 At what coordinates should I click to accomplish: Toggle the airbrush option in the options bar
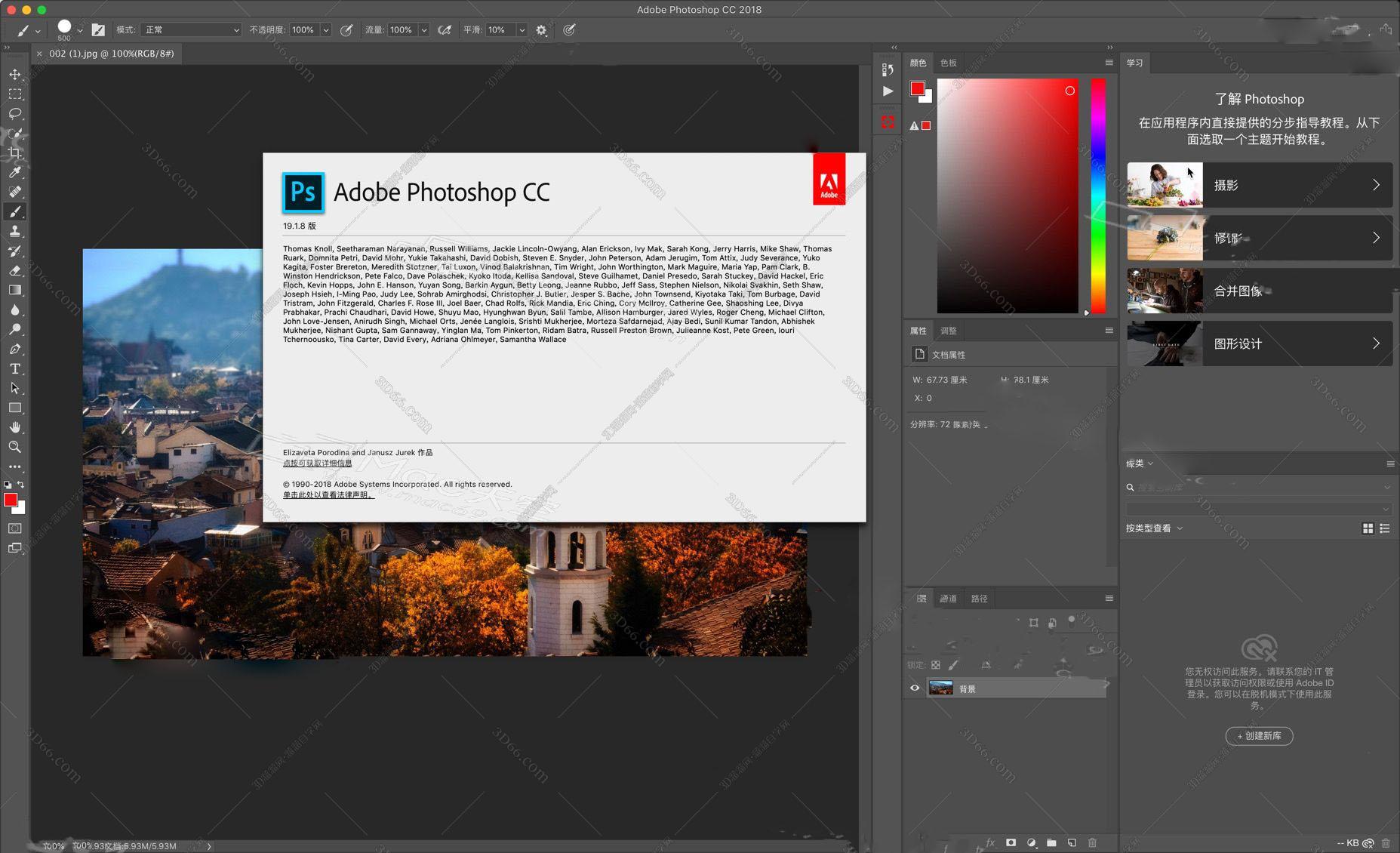coord(445,30)
